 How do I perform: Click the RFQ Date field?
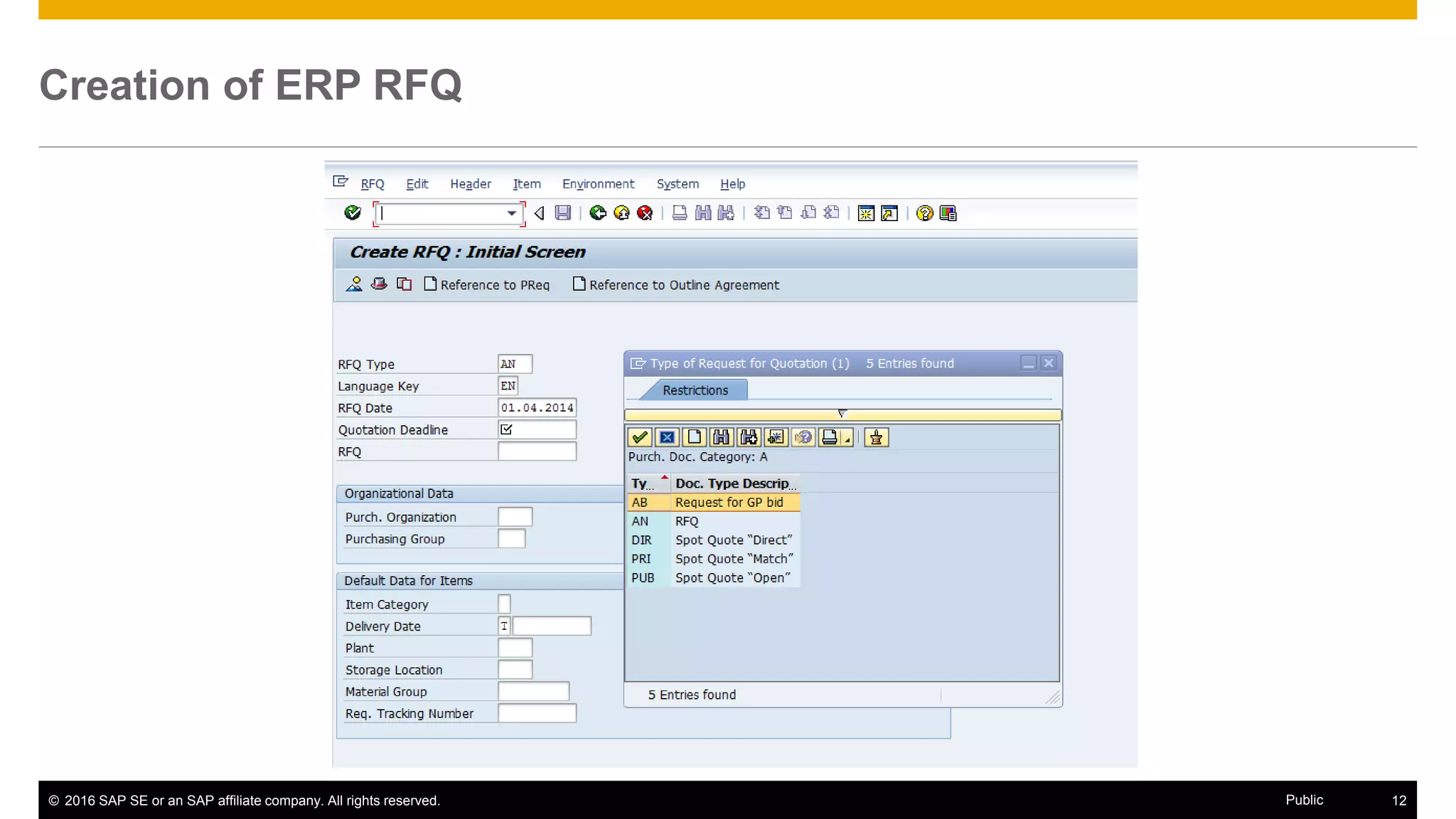pos(537,408)
